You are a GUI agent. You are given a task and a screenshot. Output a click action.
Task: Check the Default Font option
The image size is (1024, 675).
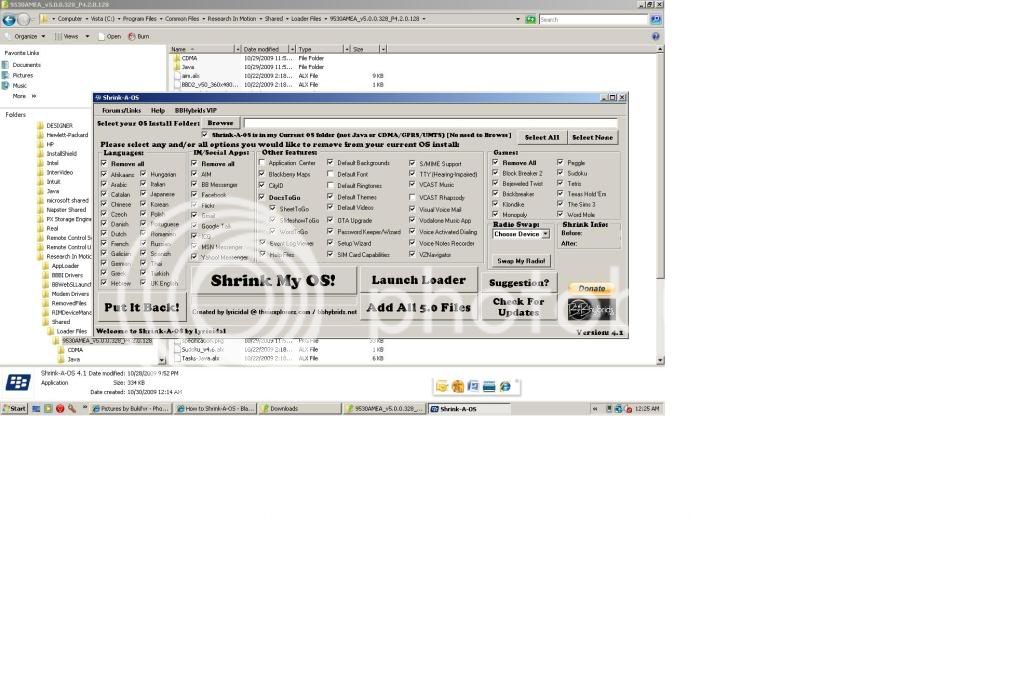coord(330,174)
